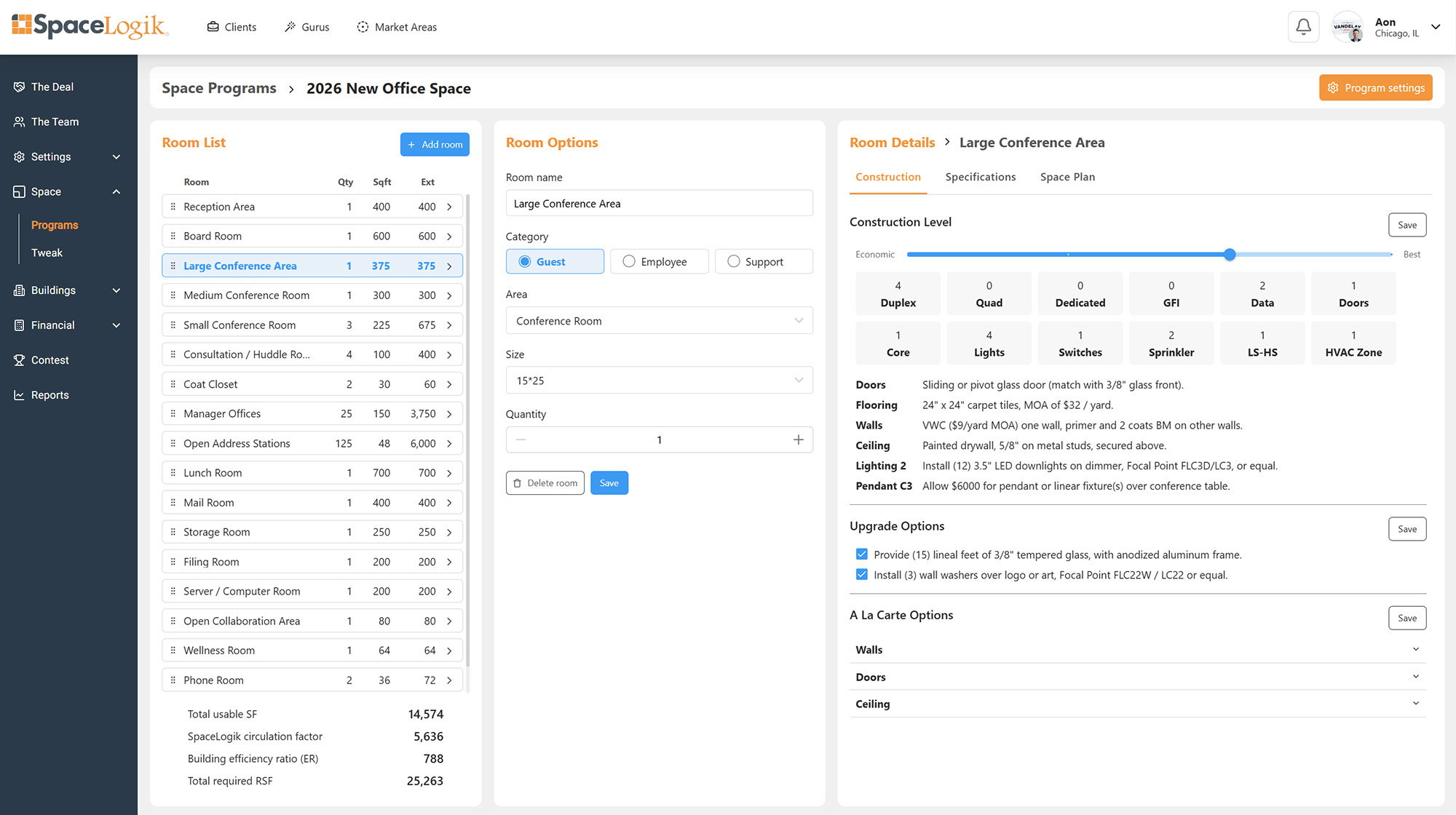The width and height of the screenshot is (1456, 815).
Task: Click the Gurus wand icon in top nav
Action: click(290, 27)
